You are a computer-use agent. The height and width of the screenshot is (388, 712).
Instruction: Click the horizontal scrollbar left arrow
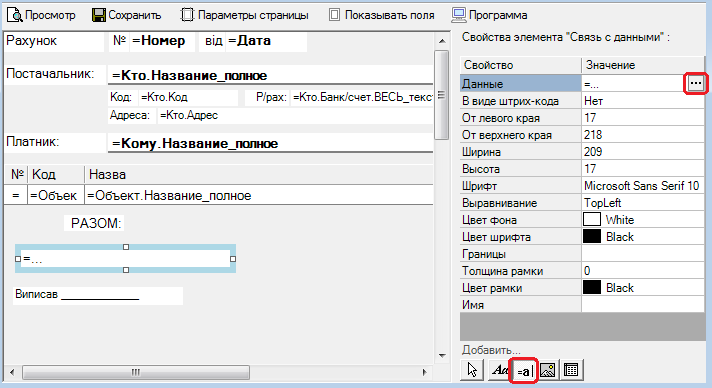tap(12, 372)
